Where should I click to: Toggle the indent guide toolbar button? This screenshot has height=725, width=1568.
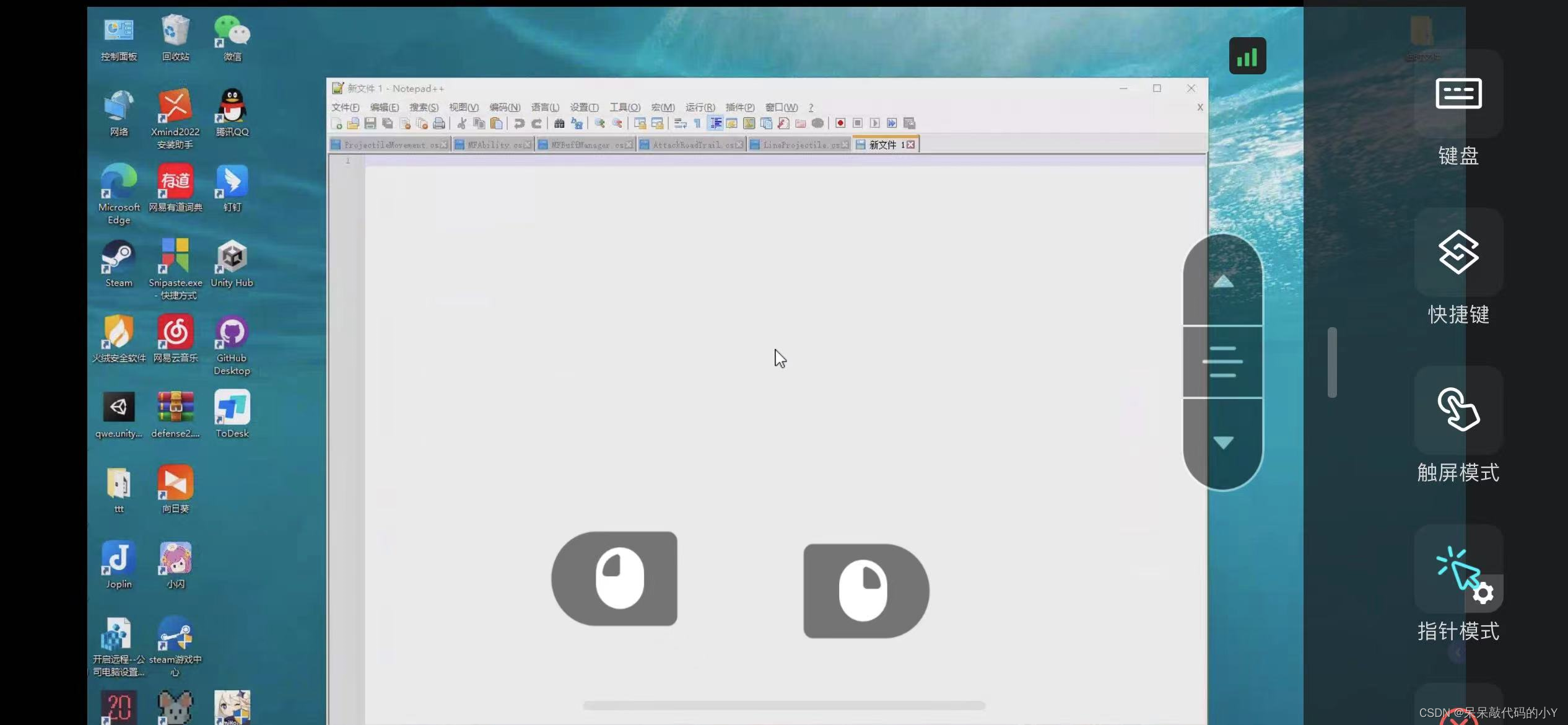click(x=715, y=123)
